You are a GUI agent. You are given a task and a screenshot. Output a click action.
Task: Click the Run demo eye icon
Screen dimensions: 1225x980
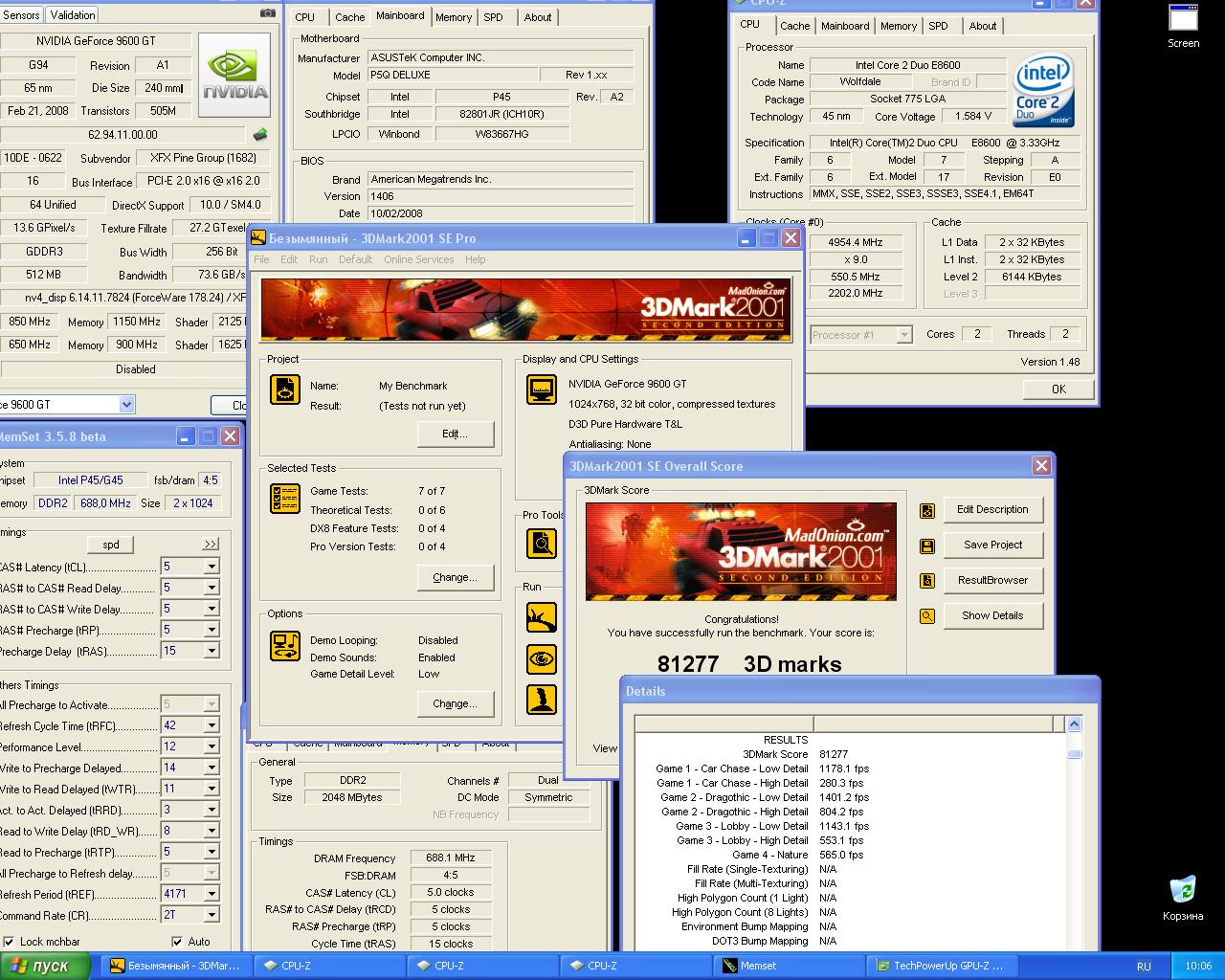click(x=542, y=658)
